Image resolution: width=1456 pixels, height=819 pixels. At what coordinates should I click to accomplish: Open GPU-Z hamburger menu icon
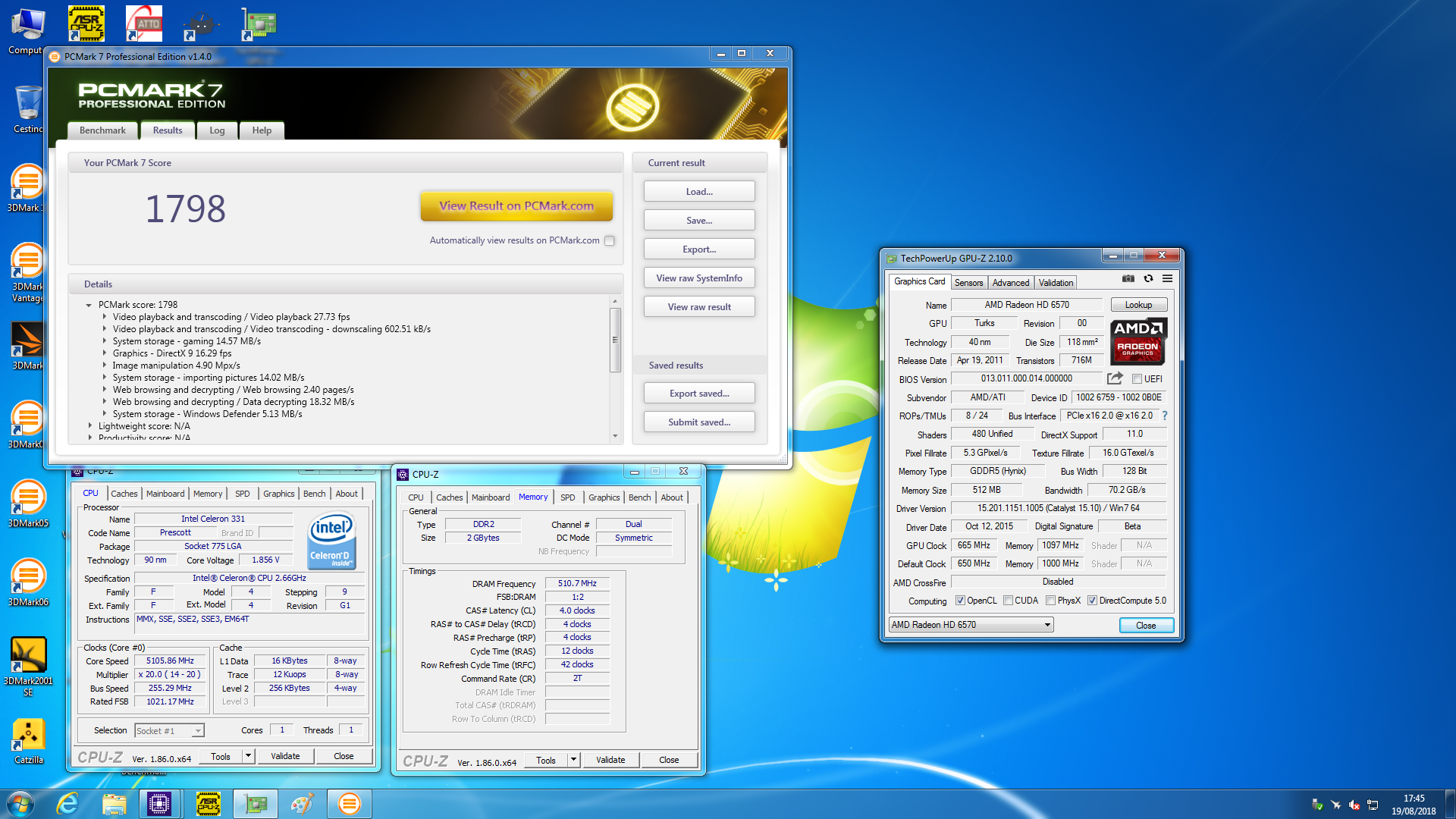(x=1167, y=279)
